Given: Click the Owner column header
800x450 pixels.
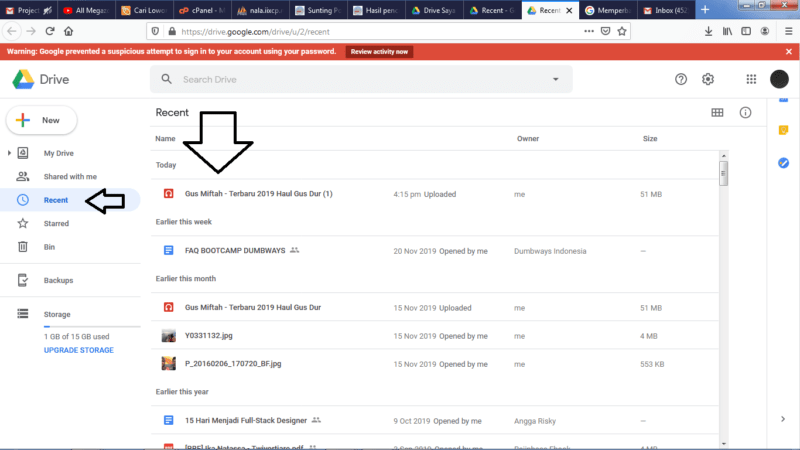Looking at the screenshot, I should pyautogui.click(x=528, y=139).
